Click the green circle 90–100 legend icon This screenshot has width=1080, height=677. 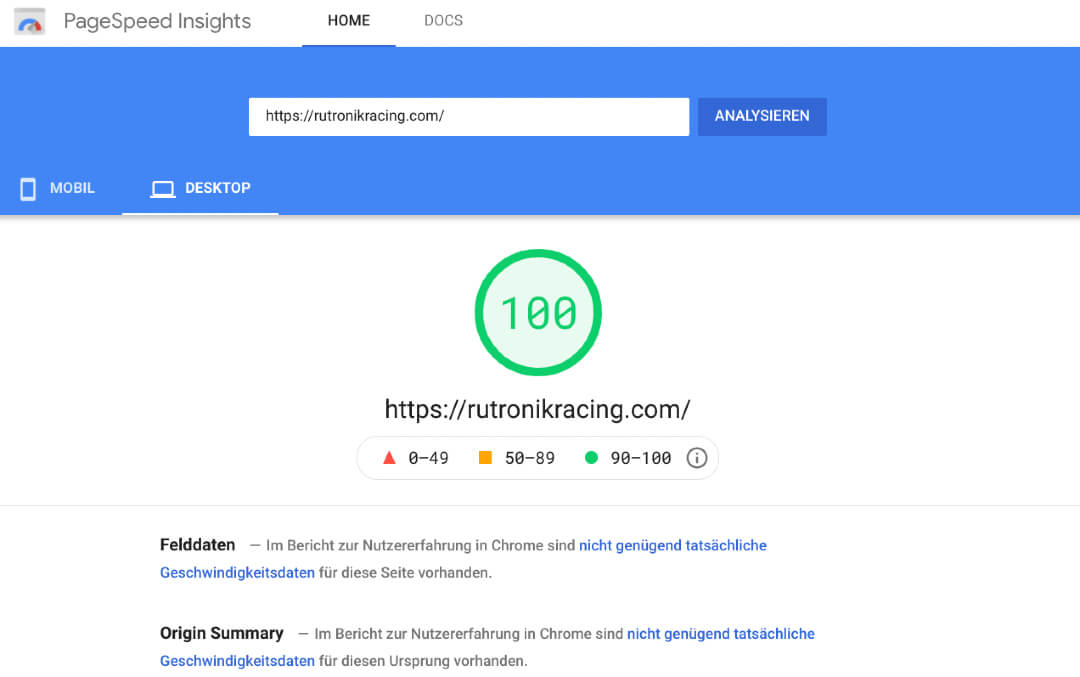[591, 457]
